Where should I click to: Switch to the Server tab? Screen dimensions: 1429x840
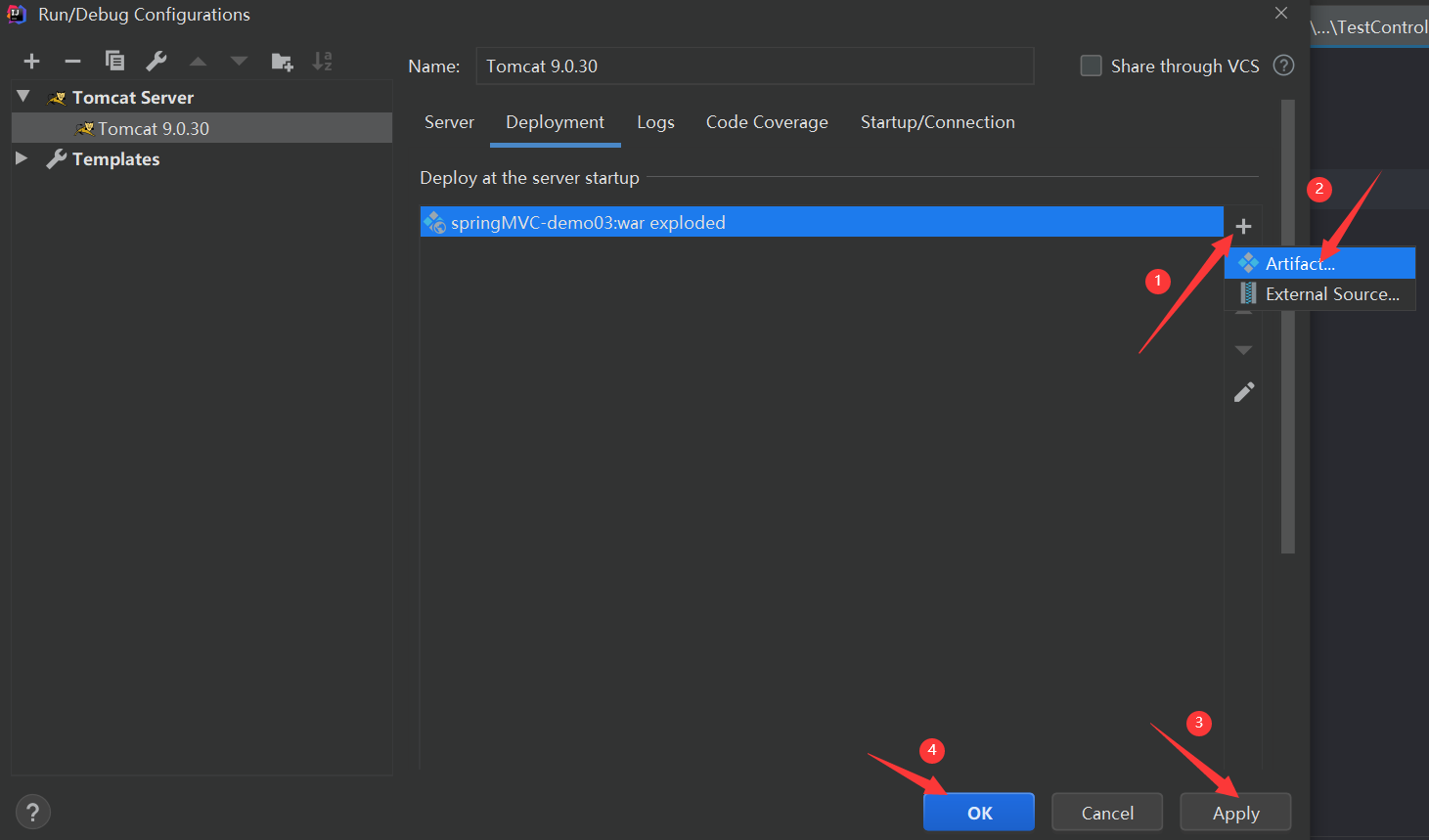tap(449, 122)
